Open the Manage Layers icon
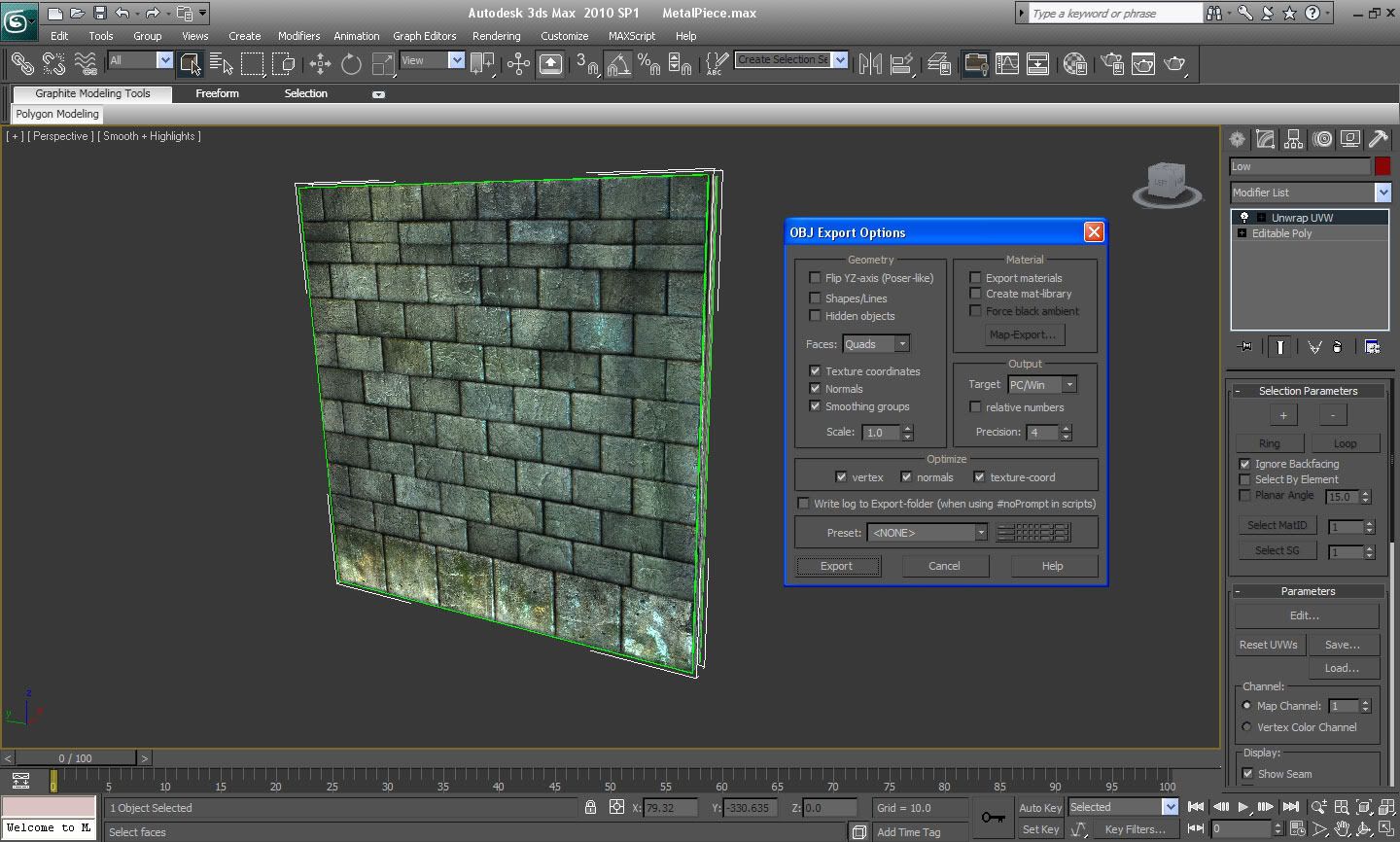The height and width of the screenshot is (842, 1400). coord(939,64)
